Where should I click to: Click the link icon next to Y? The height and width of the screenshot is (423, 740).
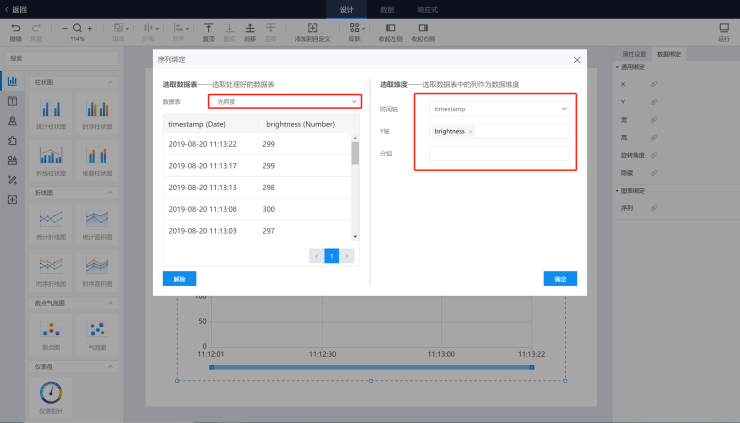click(654, 102)
